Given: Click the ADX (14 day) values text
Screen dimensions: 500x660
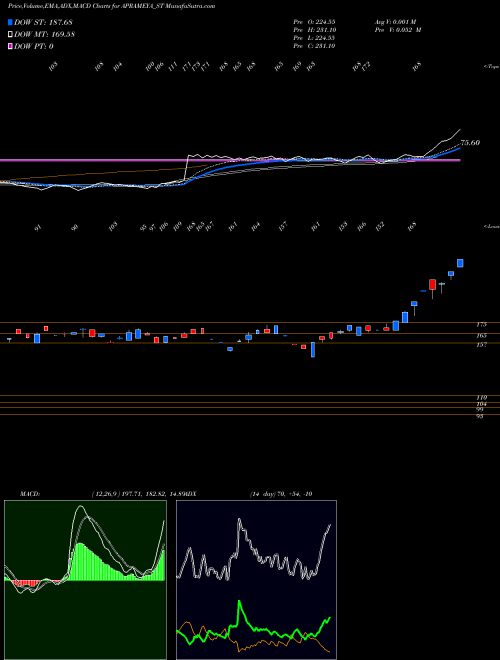Looking at the screenshot, I should (x=280, y=494).
